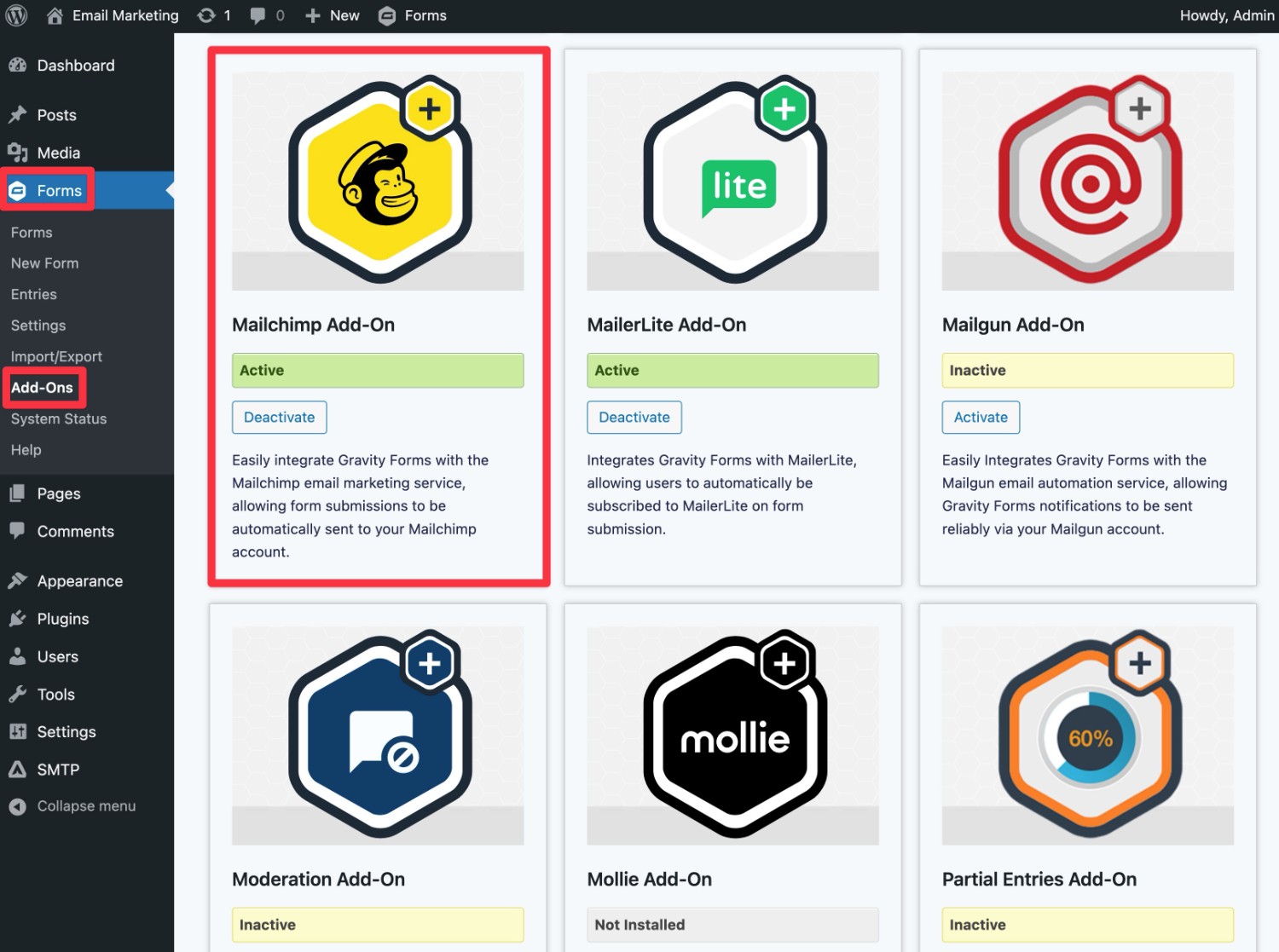The width and height of the screenshot is (1279, 952).
Task: Select Add-Ons submenu item
Action: 42,388
